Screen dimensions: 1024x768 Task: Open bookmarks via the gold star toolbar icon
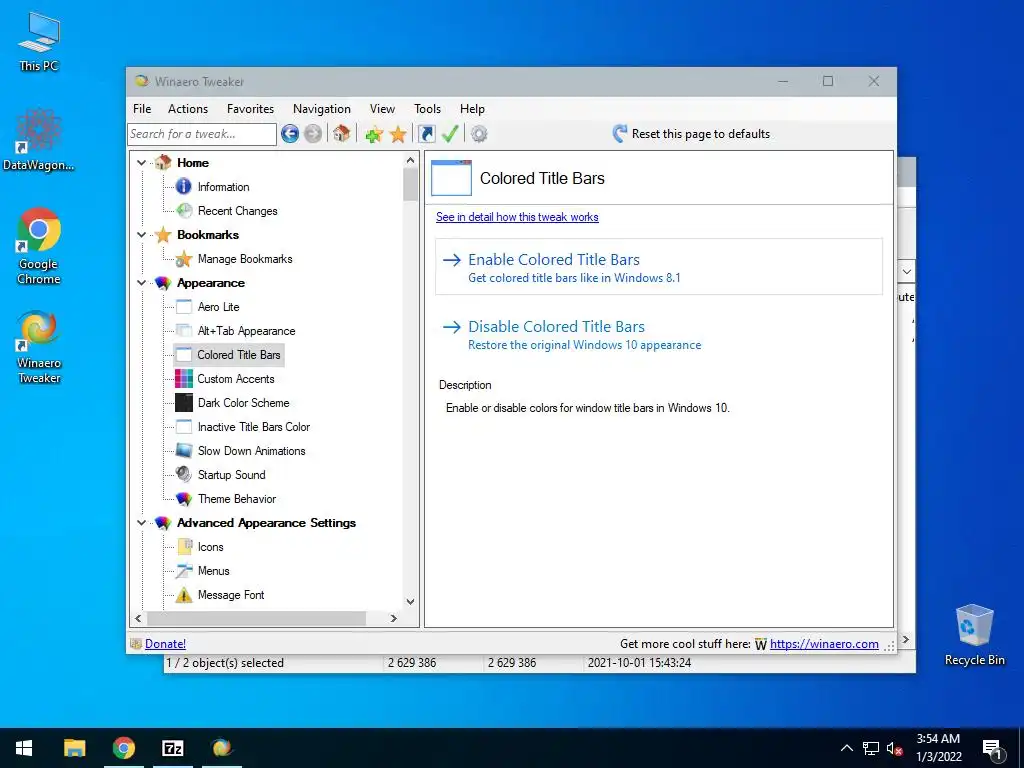[x=398, y=135]
